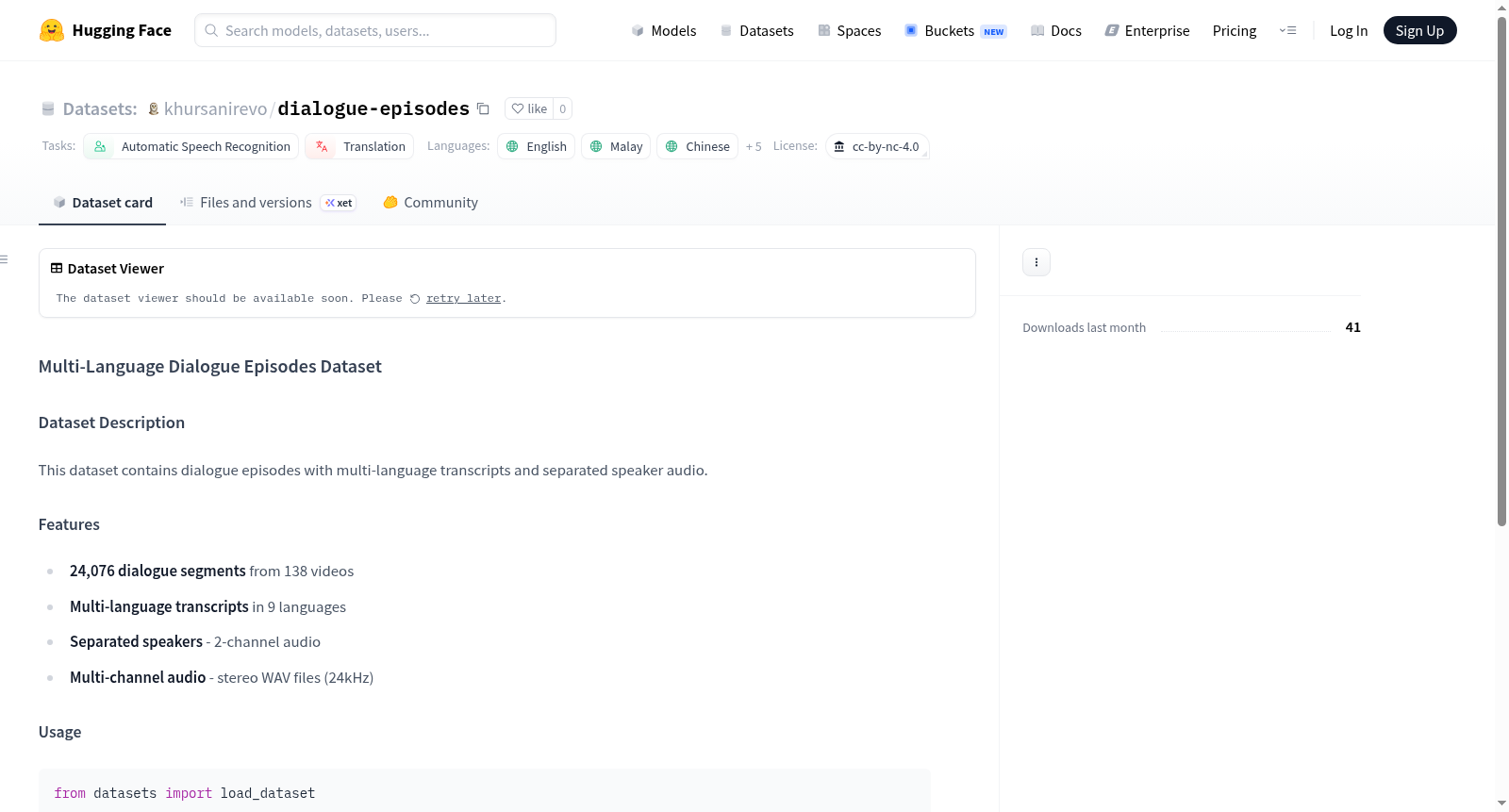Open the cc-by-nc-4.0 license tag
The image size is (1509, 812).
pos(877,146)
